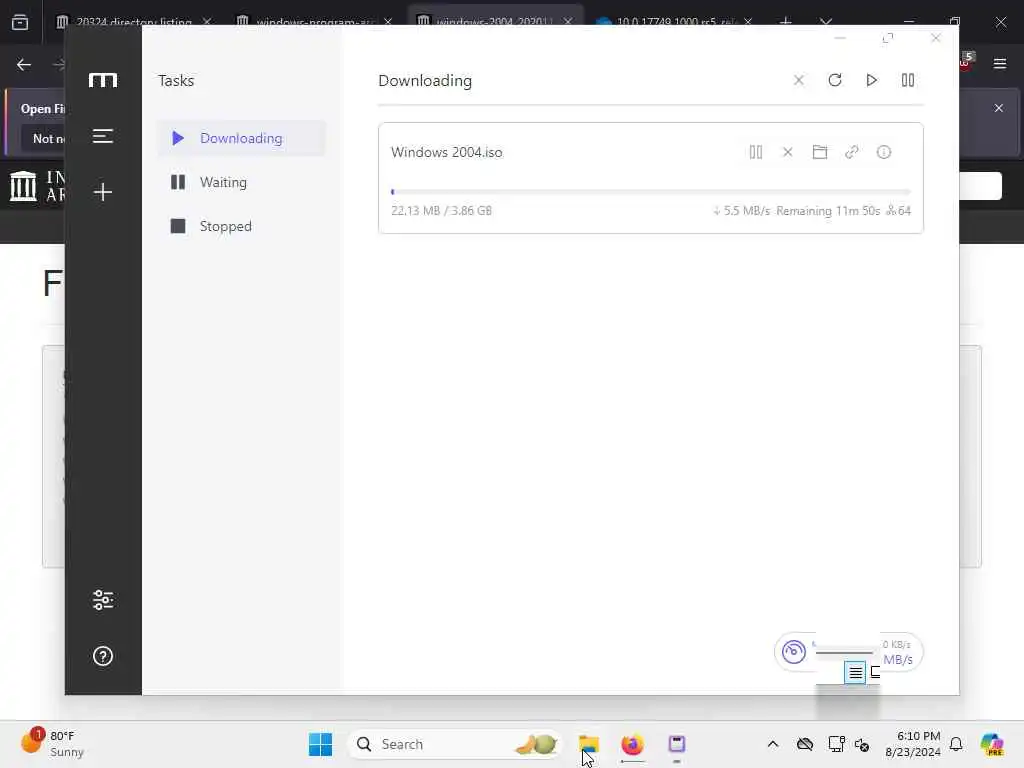Open the clock showing 6:10 PM

pyautogui.click(x=913, y=744)
